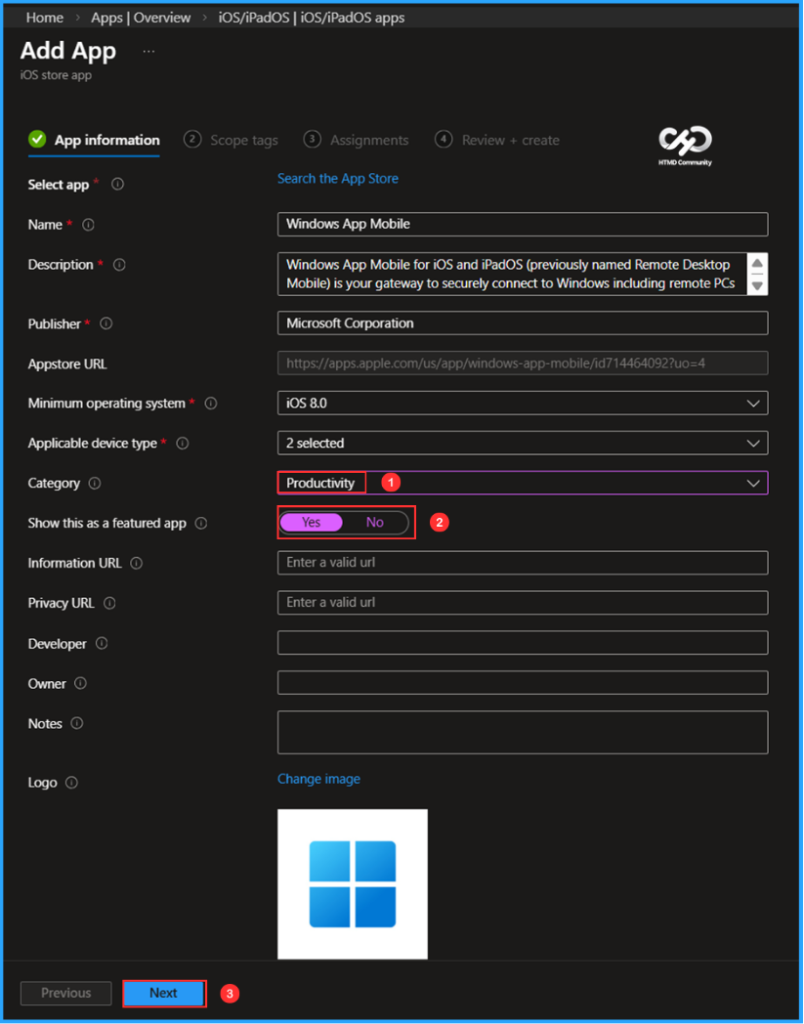Image resolution: width=804 pixels, height=1024 pixels.
Task: Go to the Scope tags step
Action: [x=243, y=140]
